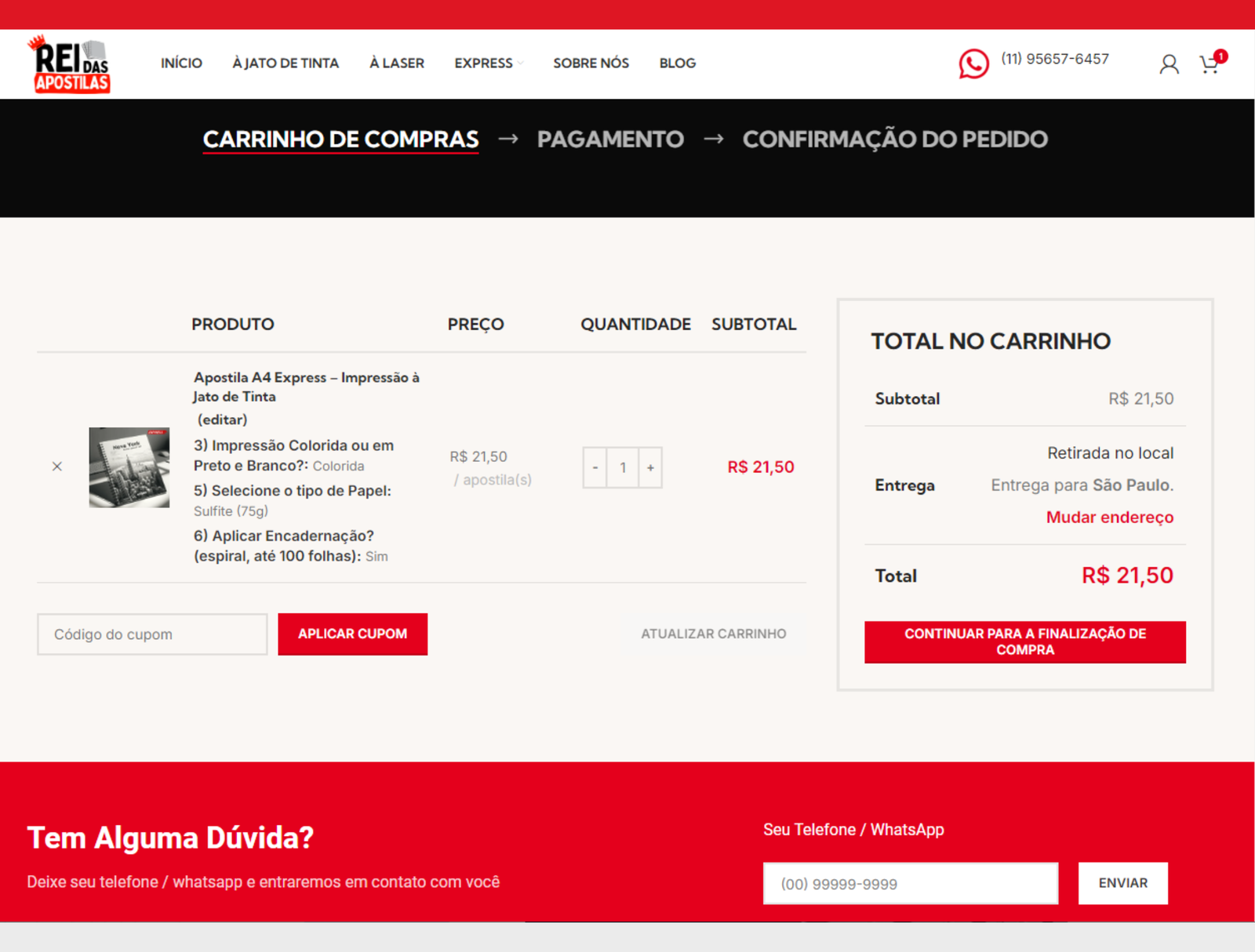Remove the apostila item from cart
The height and width of the screenshot is (952, 1255).
point(57,467)
